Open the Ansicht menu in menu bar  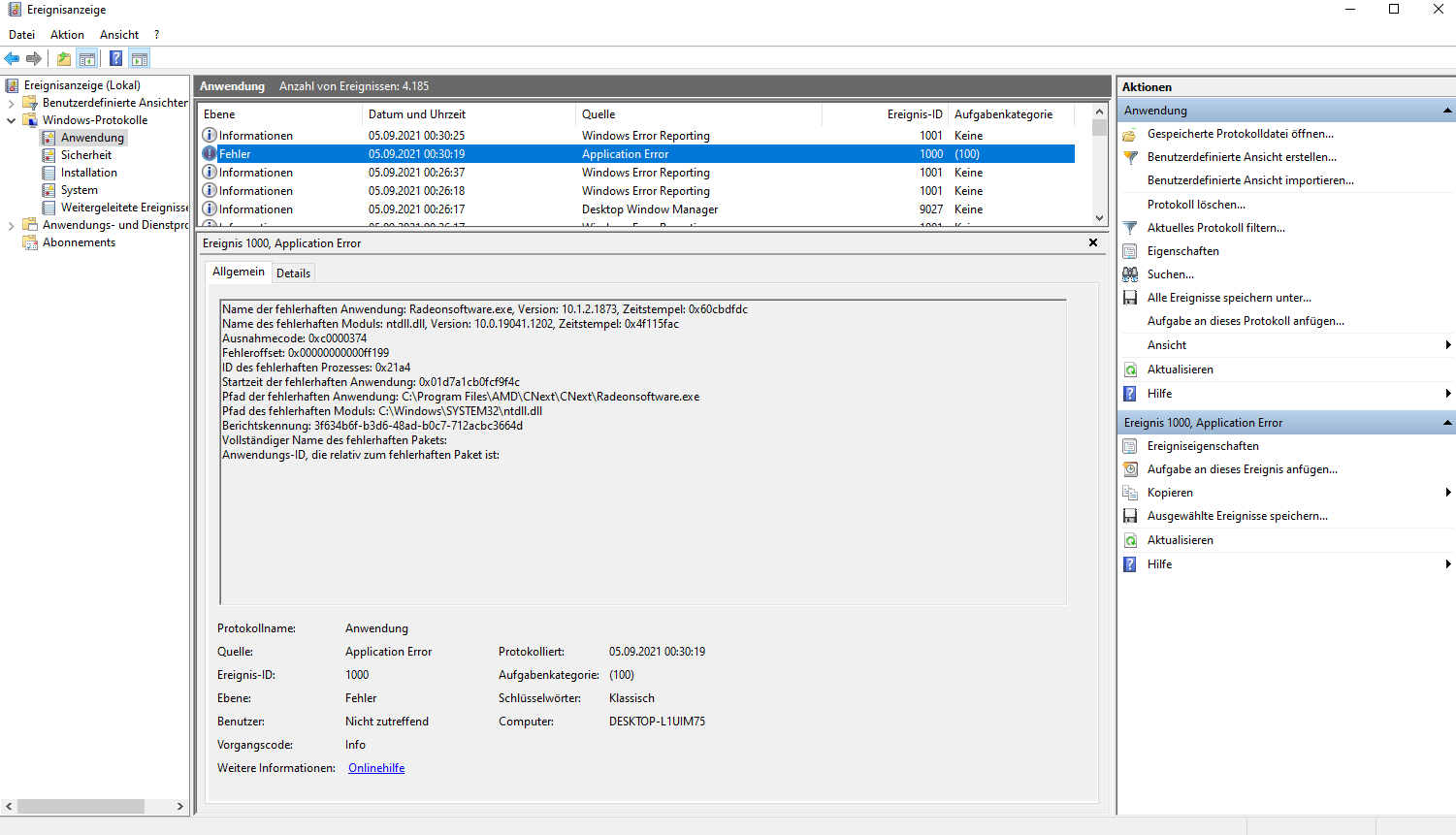(119, 34)
